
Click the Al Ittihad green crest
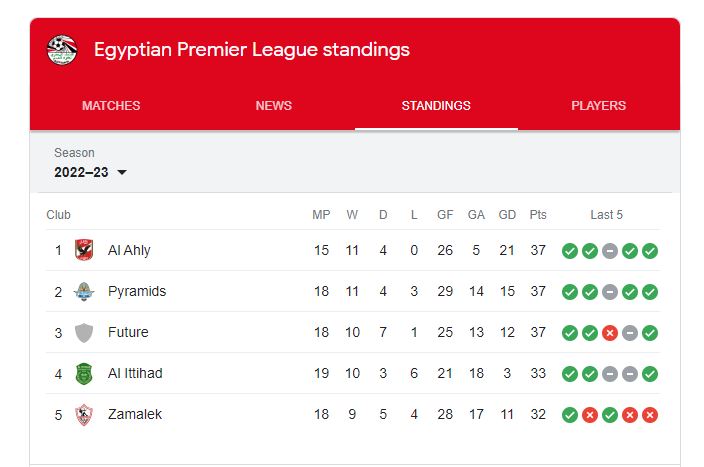pyautogui.click(x=84, y=374)
